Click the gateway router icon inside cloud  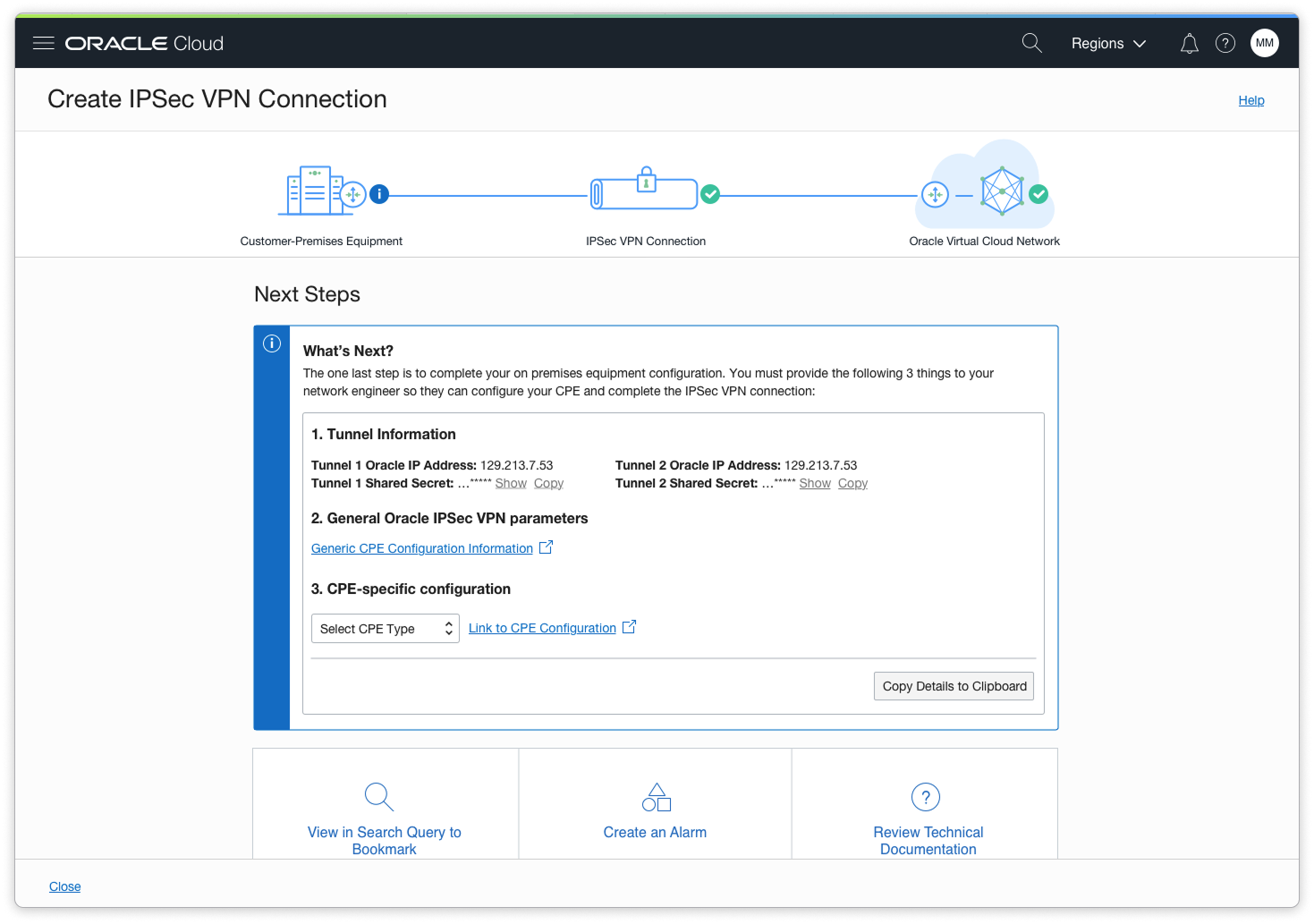935,194
